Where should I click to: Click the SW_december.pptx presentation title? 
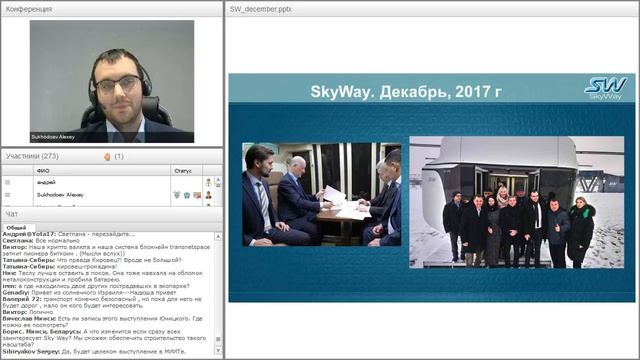tap(260, 9)
